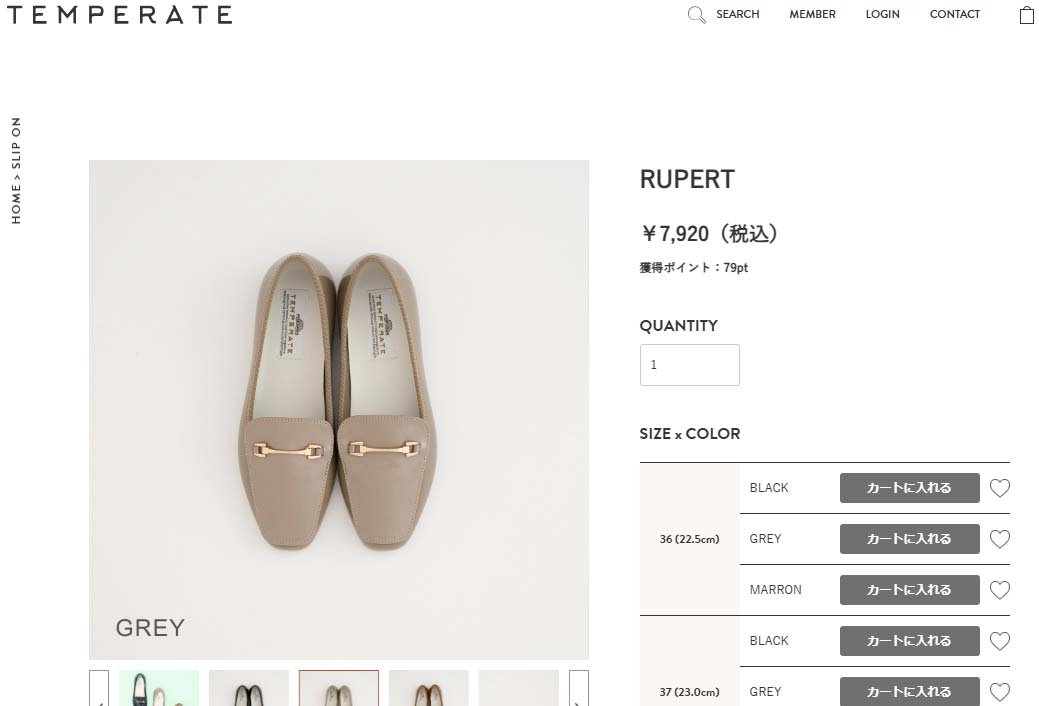
Task: Select the black loafers thumbnail
Action: coord(249,689)
